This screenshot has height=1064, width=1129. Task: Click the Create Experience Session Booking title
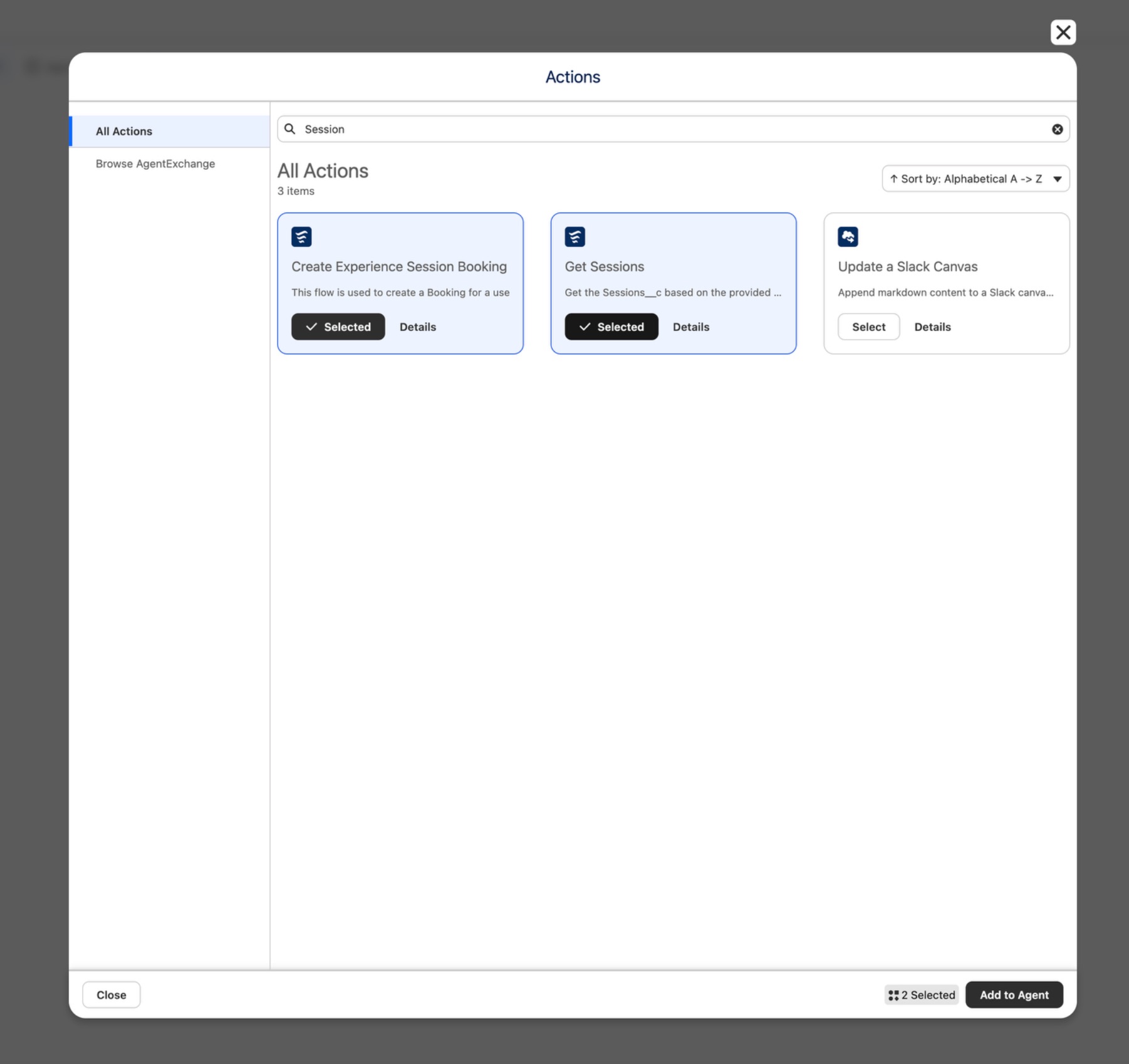click(399, 266)
